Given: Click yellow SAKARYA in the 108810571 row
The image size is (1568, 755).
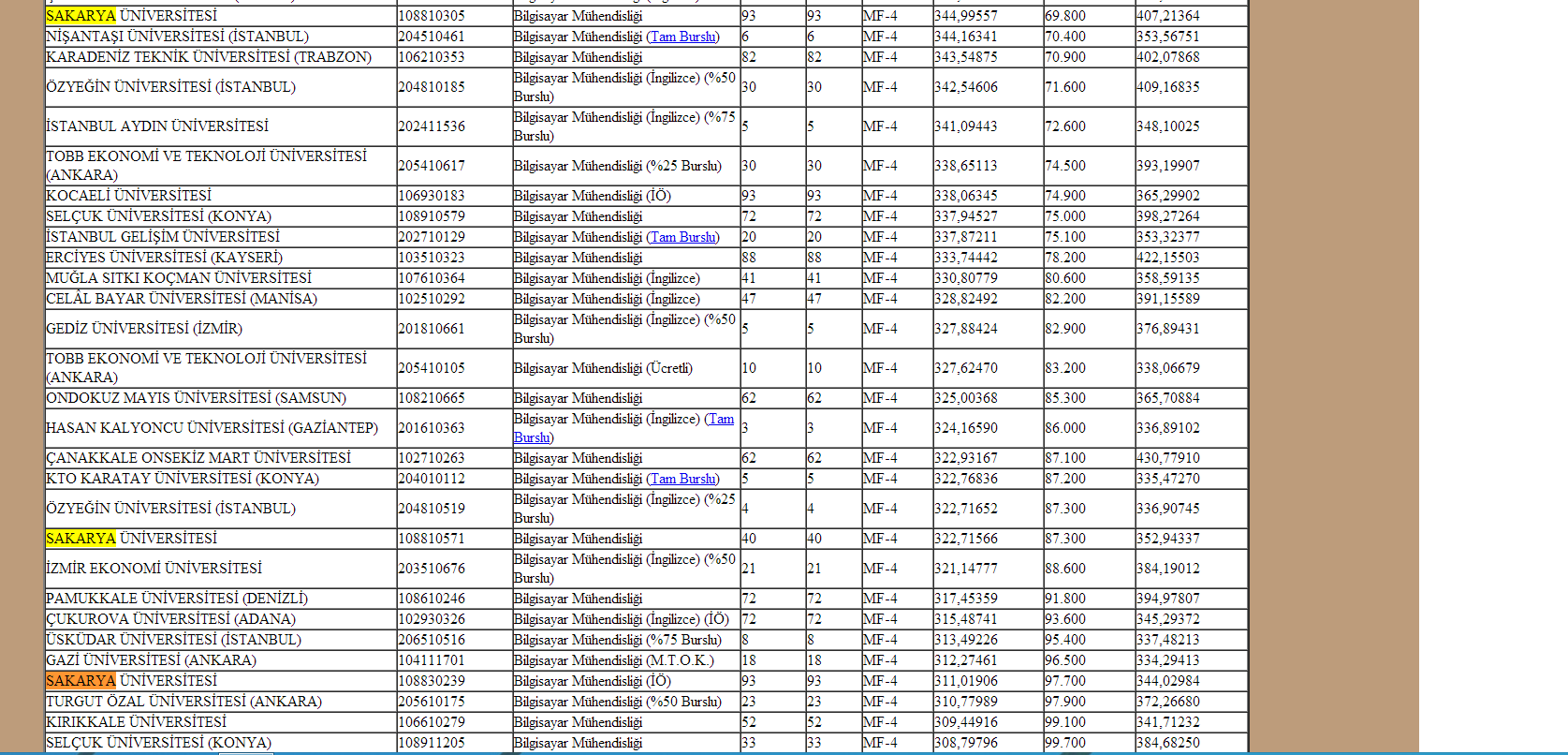Looking at the screenshot, I should point(81,539).
